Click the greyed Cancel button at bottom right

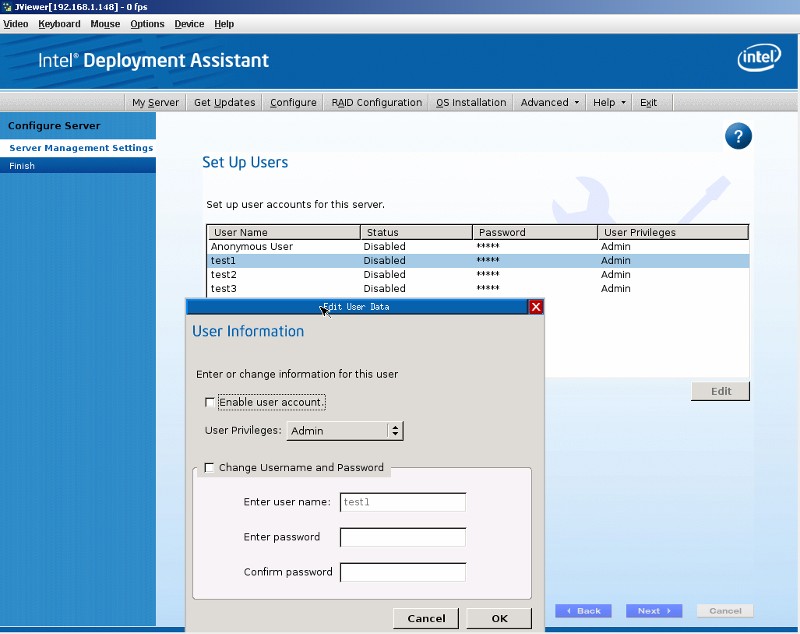click(x=725, y=611)
